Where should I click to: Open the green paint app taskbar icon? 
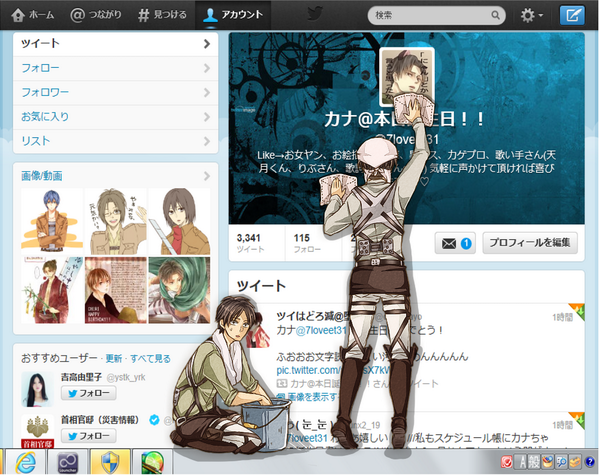152,462
